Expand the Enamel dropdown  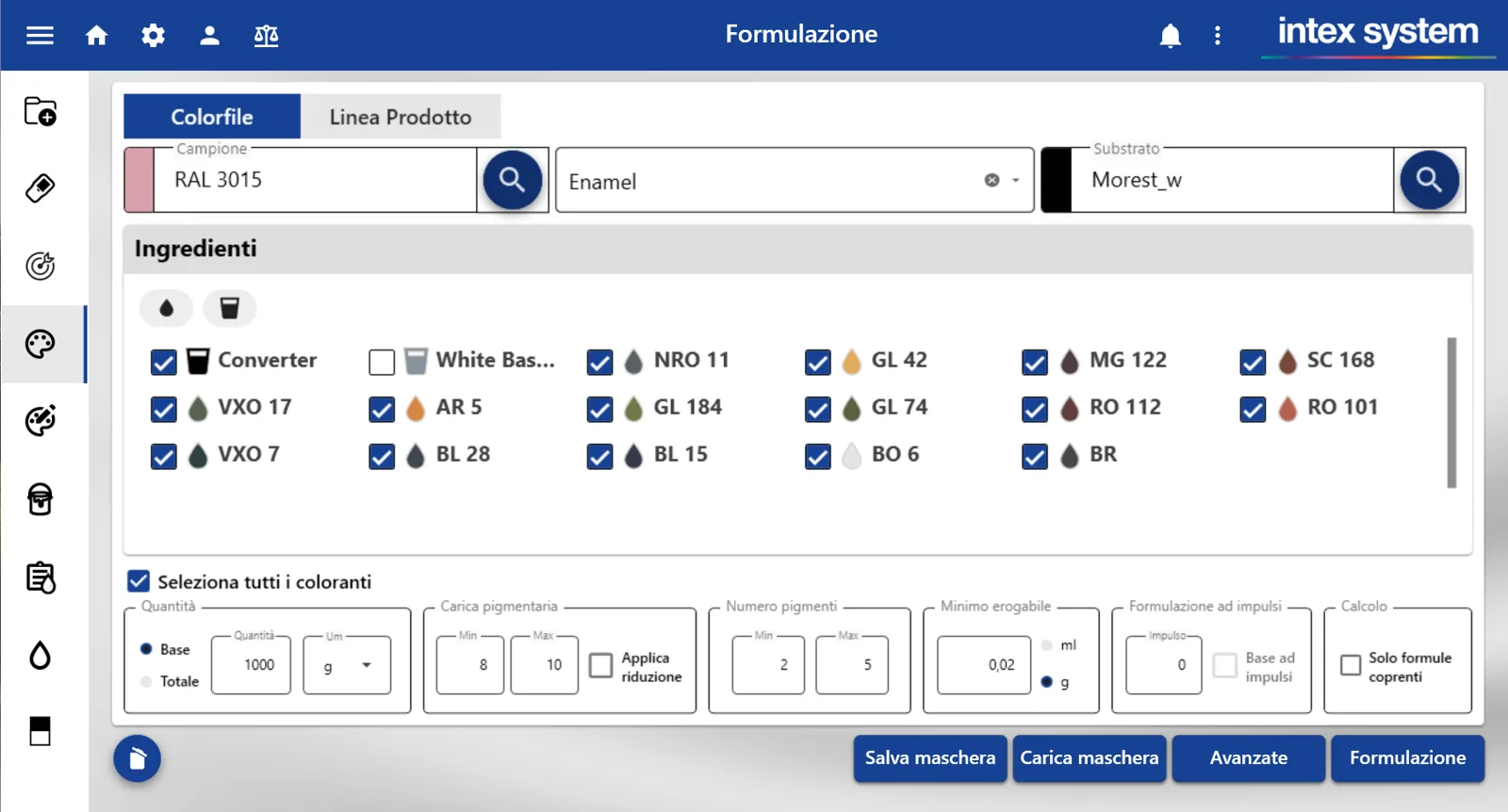[x=1016, y=180]
